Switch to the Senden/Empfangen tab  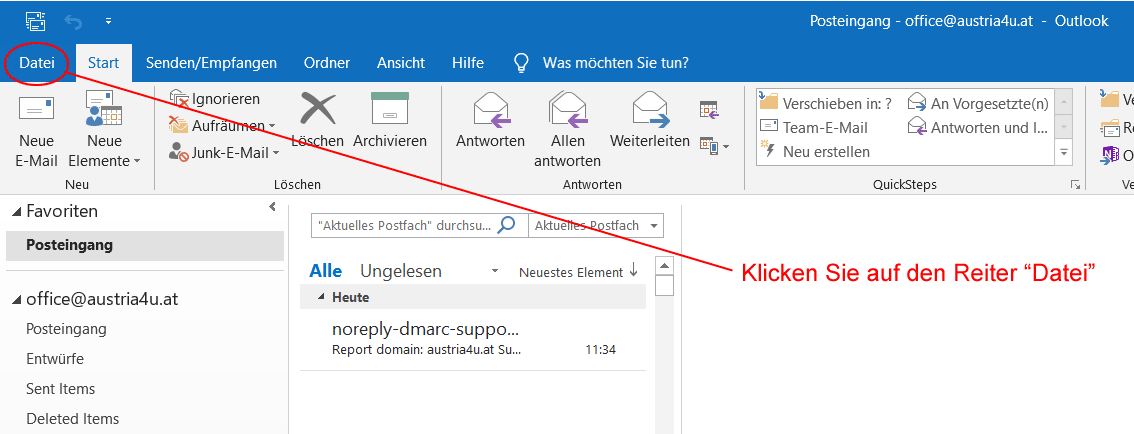pos(211,63)
